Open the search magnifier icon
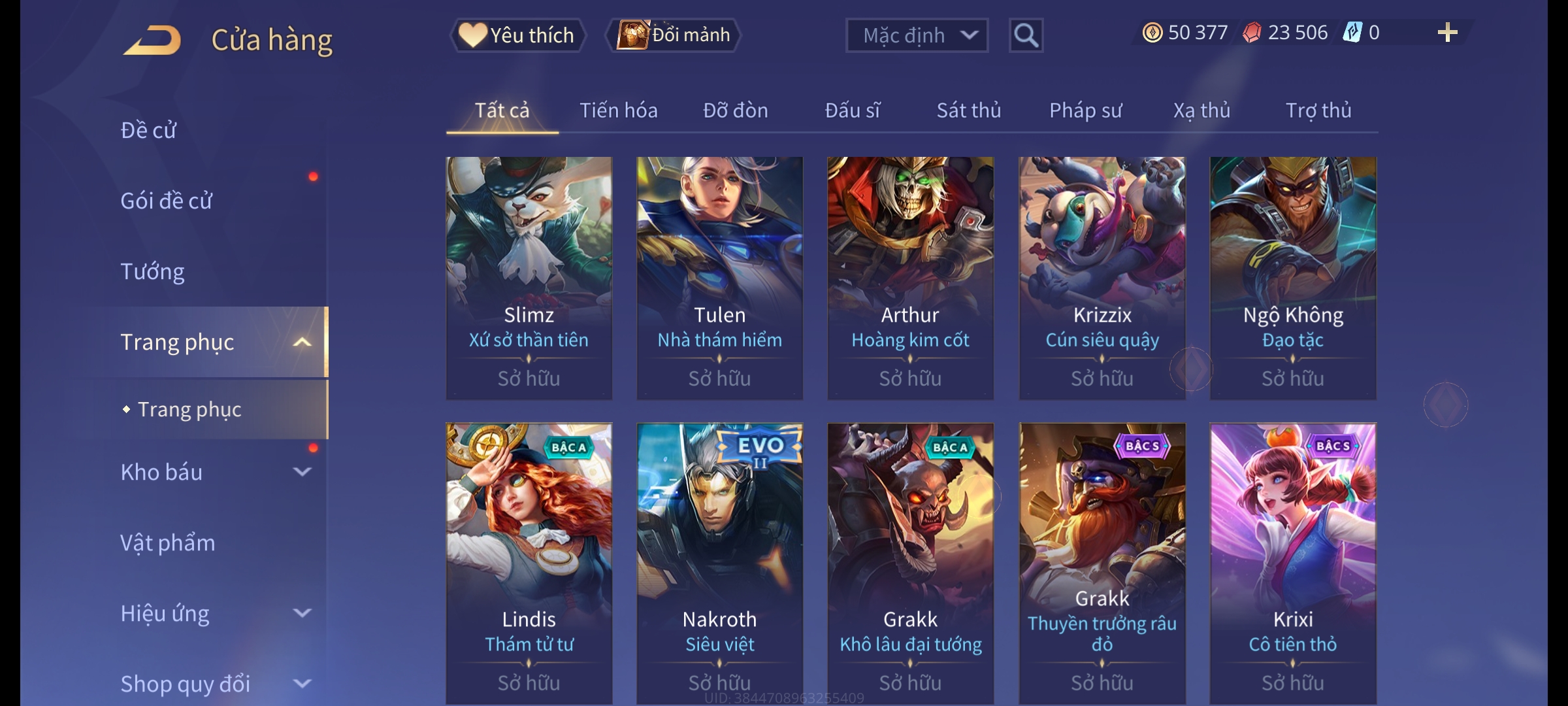Image resolution: width=1568 pixels, height=706 pixels. 1026,35
